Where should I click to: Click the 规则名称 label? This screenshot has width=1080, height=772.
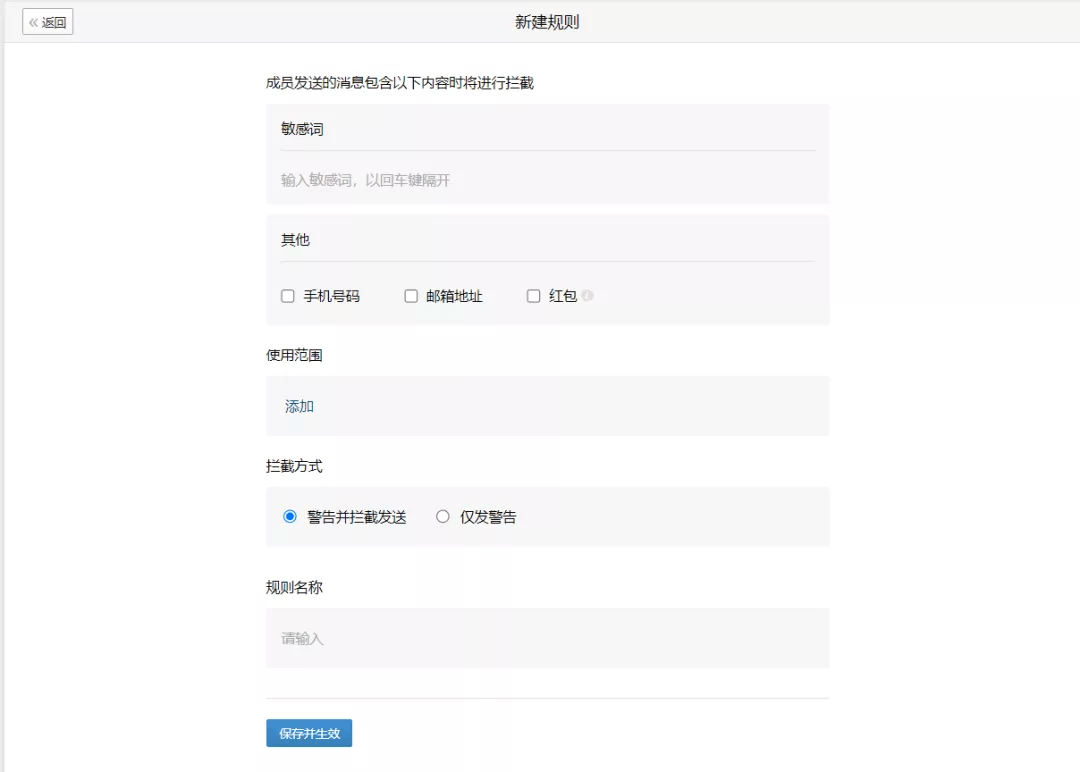coord(294,587)
